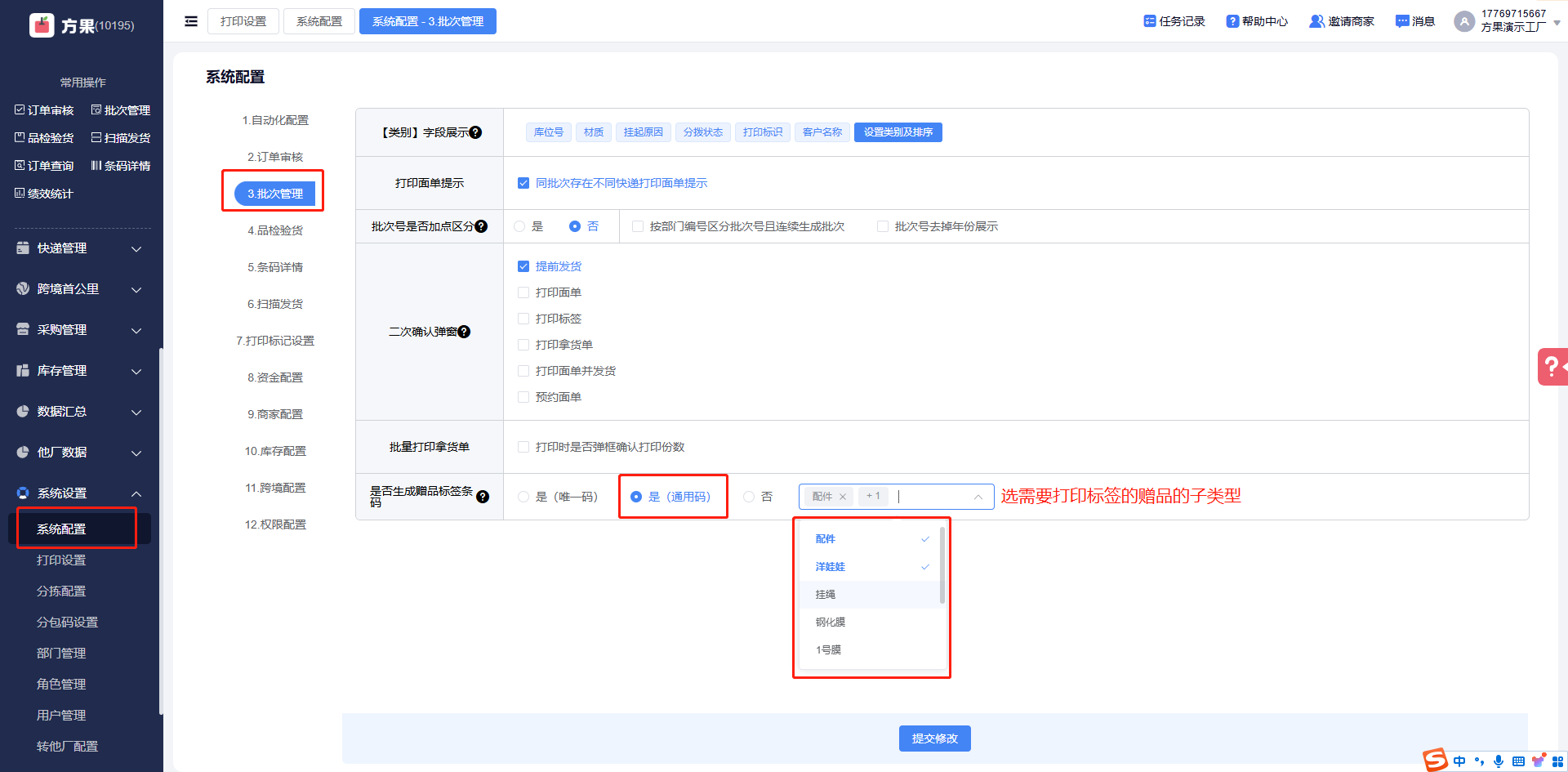Open the Help Center icon
The width and height of the screenshot is (1568, 772).
1232,21
